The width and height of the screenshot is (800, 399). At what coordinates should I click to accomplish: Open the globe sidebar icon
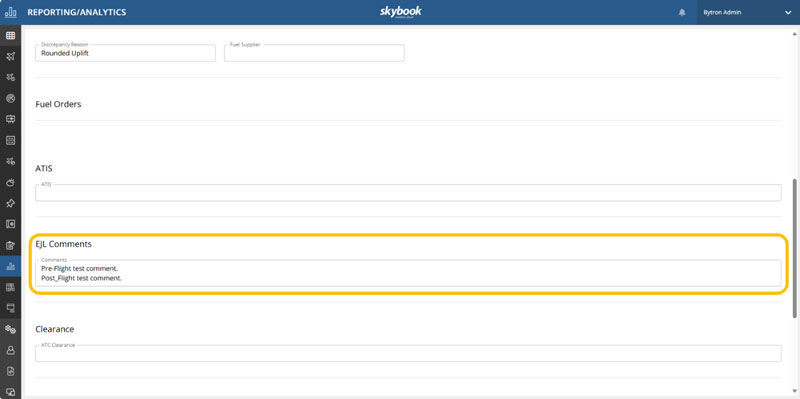point(10,98)
